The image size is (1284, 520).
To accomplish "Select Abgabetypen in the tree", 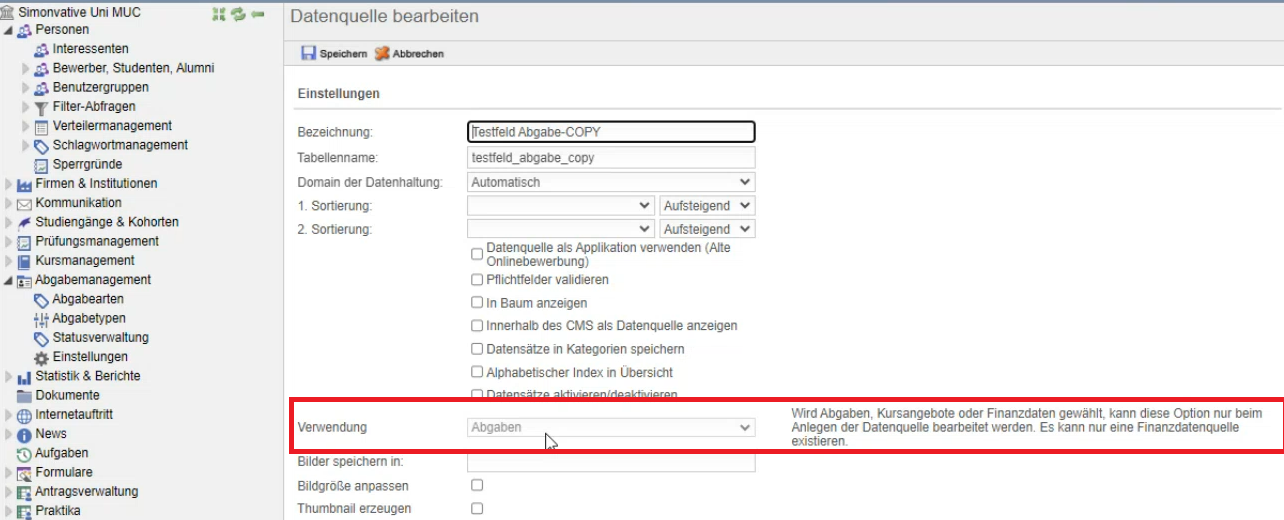I will pos(88,319).
